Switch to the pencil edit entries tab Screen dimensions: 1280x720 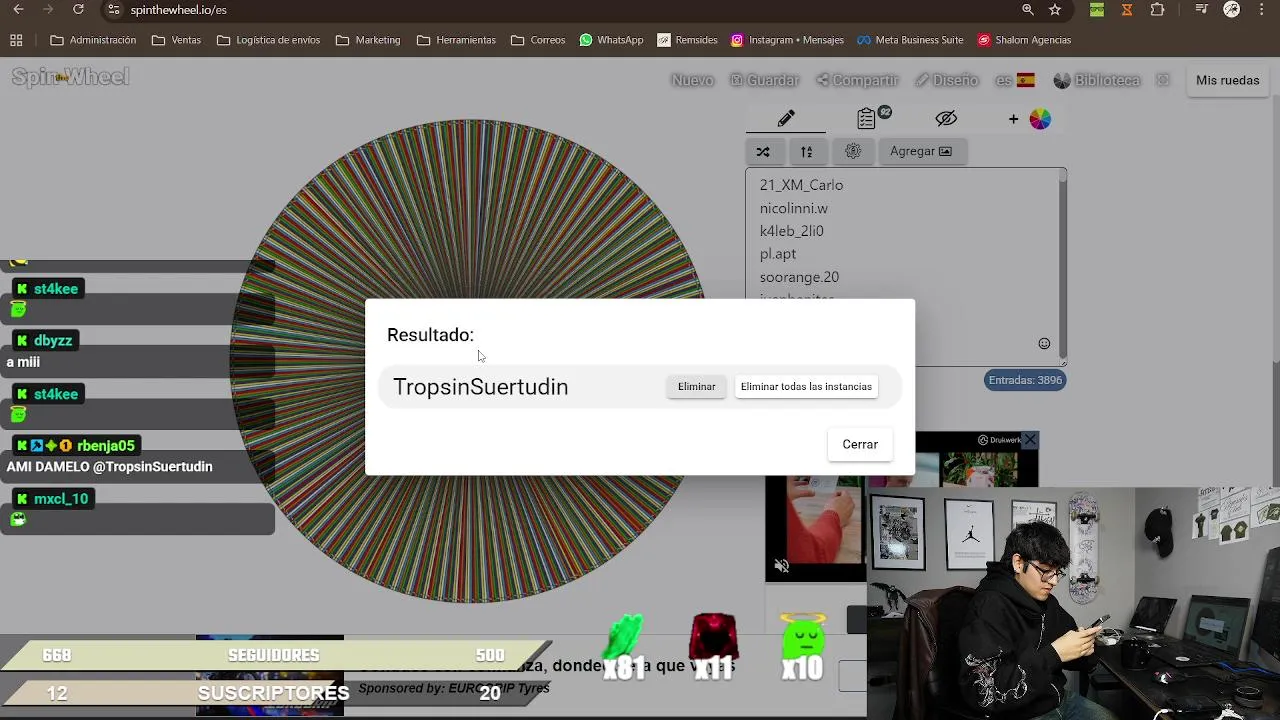click(786, 119)
